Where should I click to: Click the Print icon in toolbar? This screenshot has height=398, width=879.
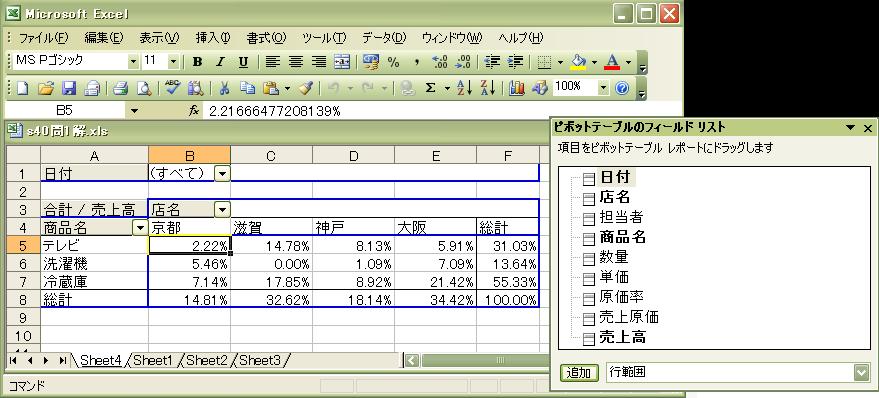tap(121, 88)
